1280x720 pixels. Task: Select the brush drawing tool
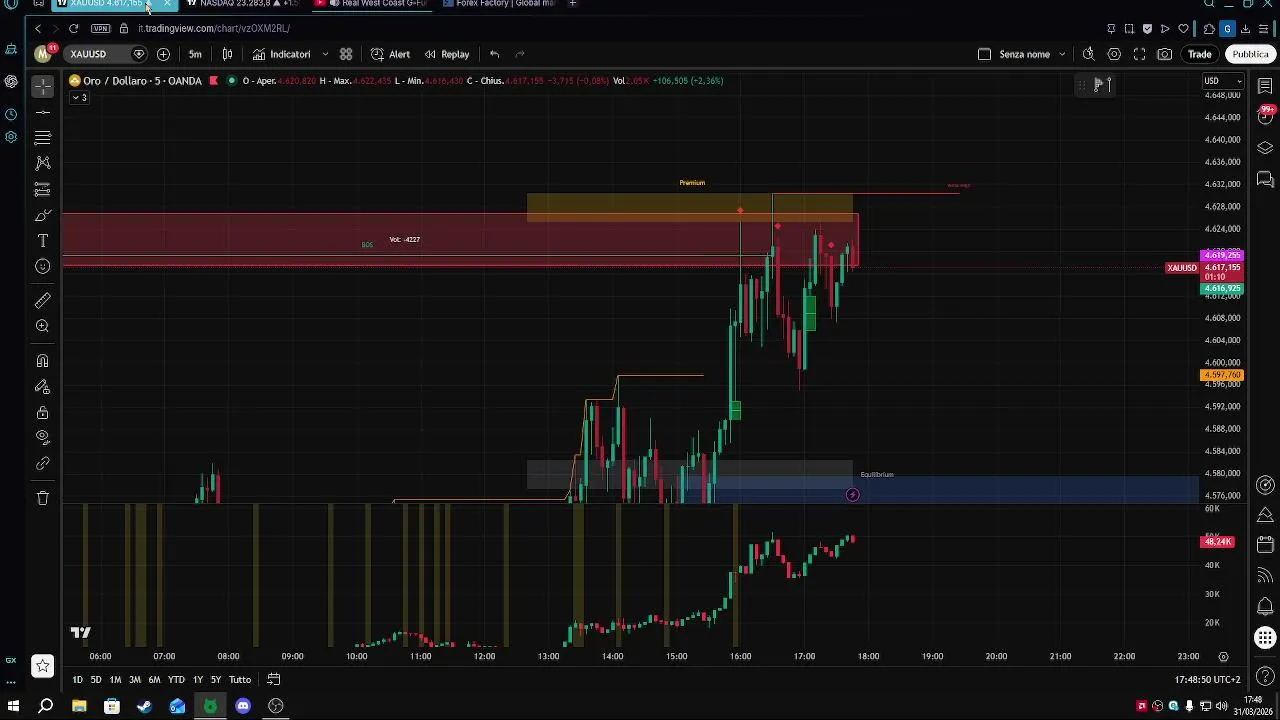[x=42, y=215]
